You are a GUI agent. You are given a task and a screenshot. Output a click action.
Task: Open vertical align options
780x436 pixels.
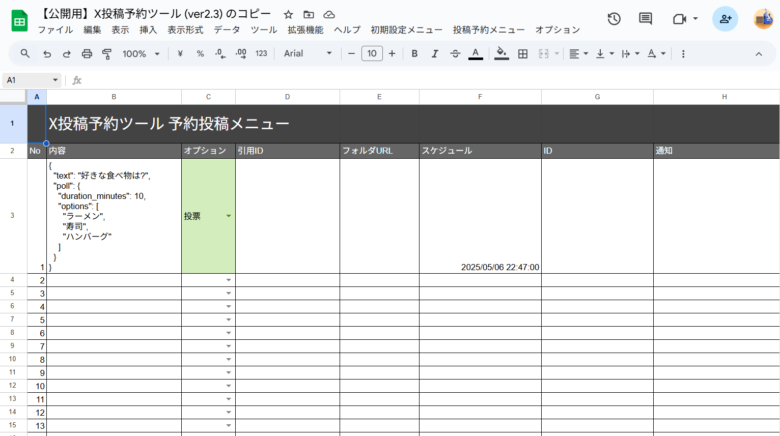[605, 54]
